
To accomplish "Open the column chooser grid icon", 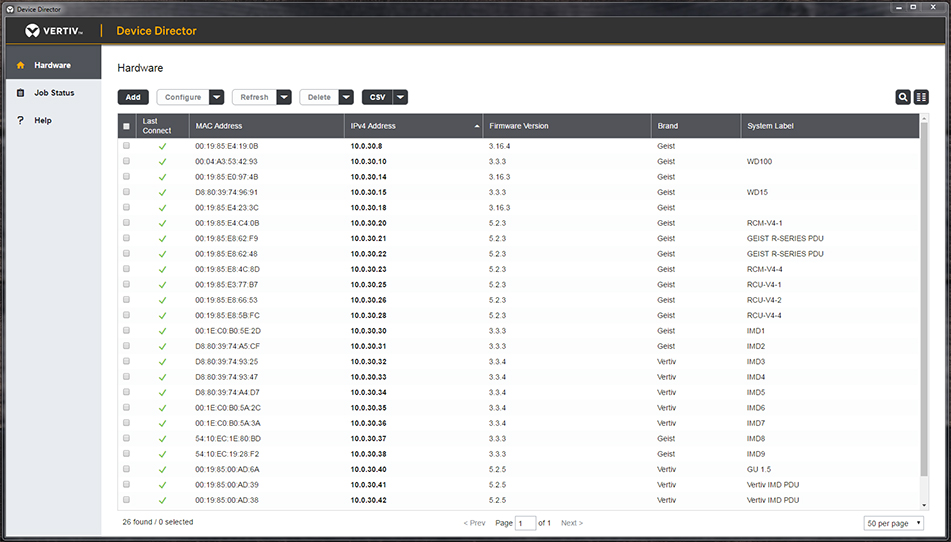I will pyautogui.click(x=921, y=97).
